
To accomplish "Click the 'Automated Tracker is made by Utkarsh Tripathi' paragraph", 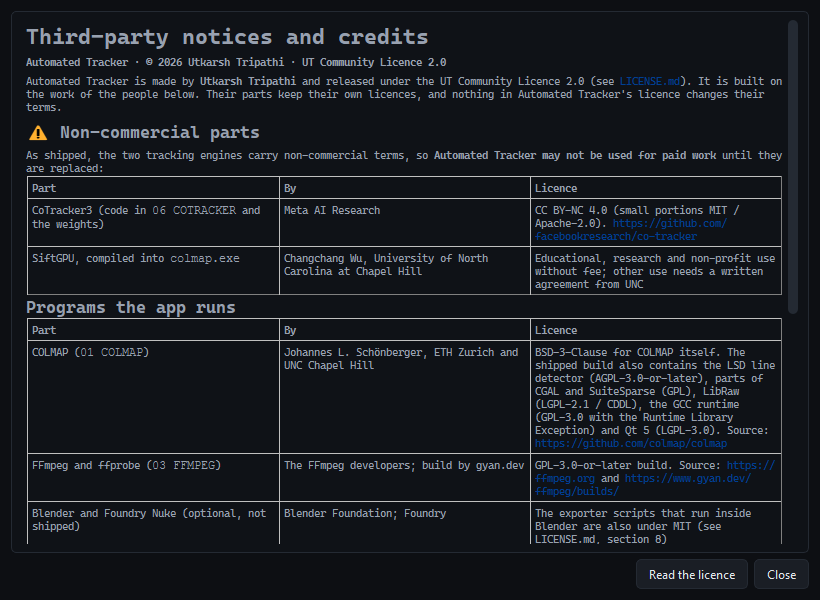I will point(404,94).
